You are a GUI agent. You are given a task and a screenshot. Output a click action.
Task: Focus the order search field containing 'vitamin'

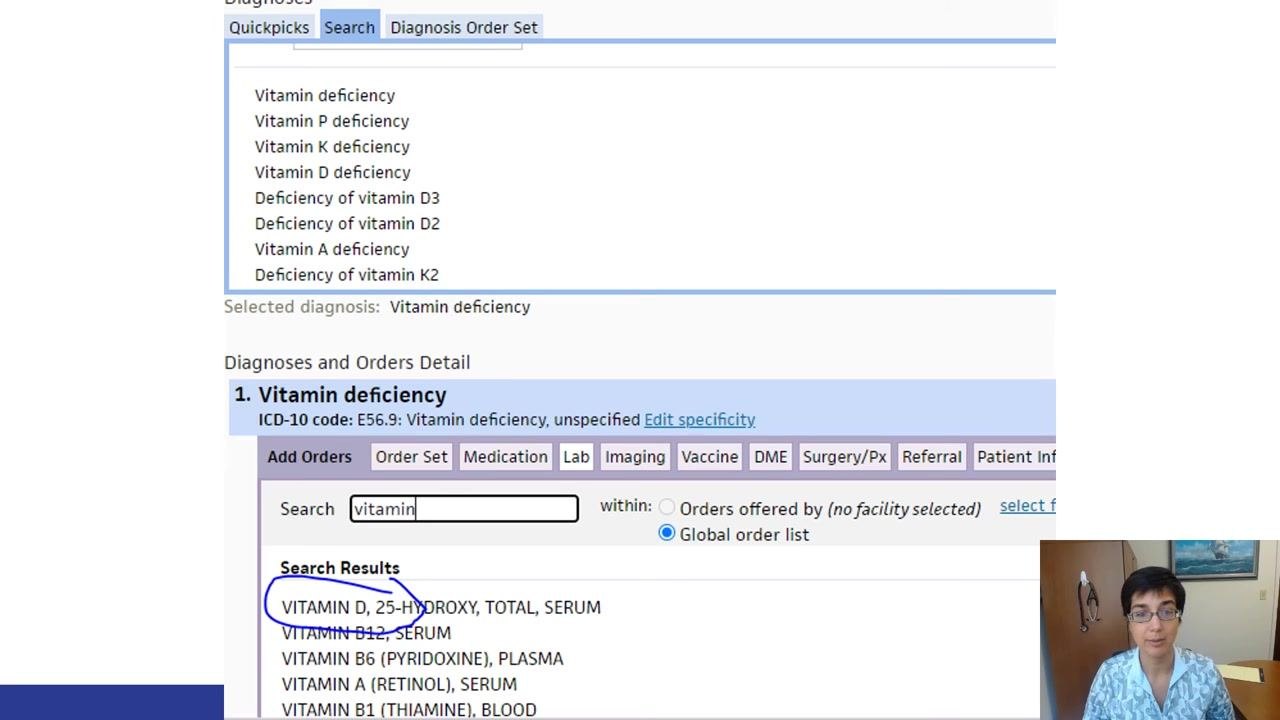click(464, 509)
